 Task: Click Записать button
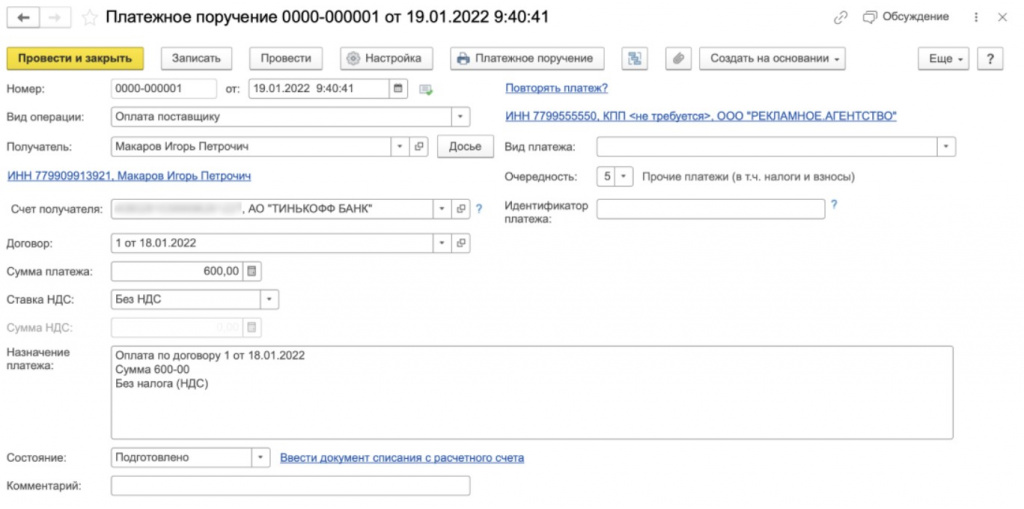tap(197, 58)
